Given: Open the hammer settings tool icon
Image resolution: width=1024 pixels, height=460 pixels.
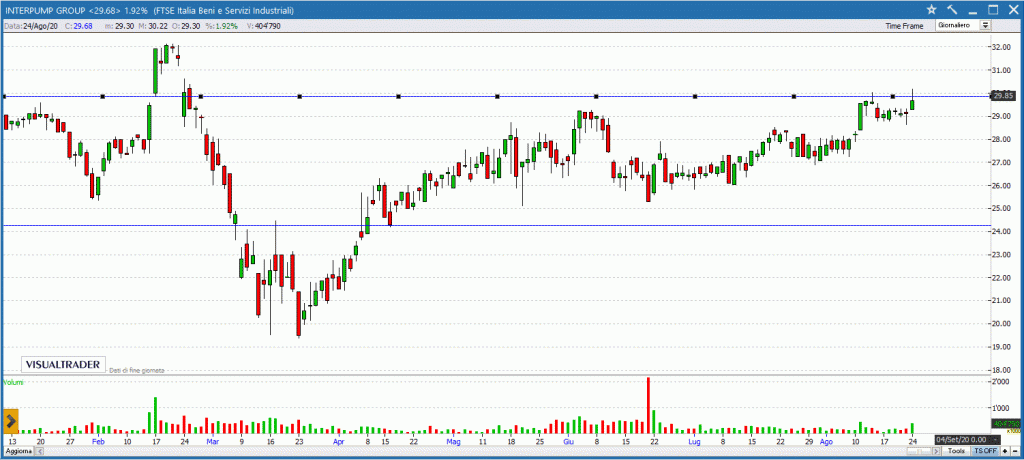Looking at the screenshot, I should [952, 9].
